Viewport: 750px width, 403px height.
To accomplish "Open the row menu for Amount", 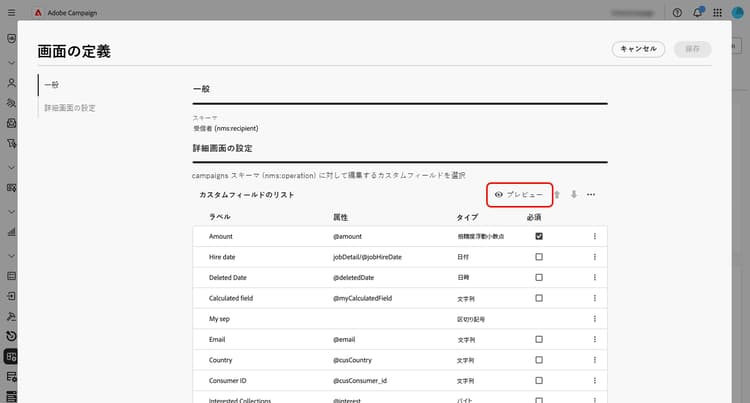I will (x=595, y=236).
